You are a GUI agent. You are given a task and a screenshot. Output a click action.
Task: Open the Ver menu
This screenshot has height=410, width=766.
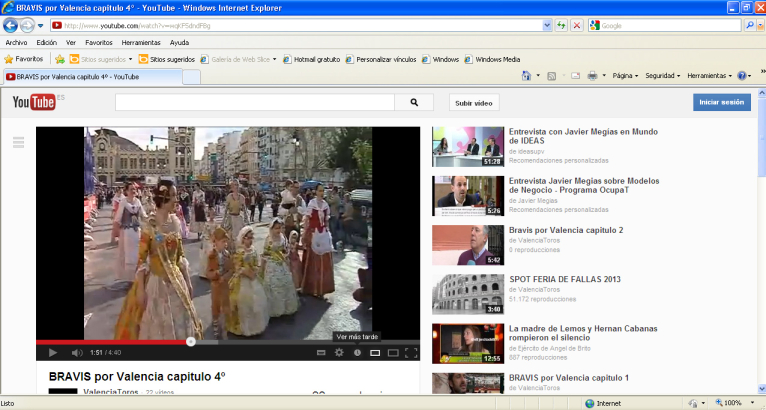[x=71, y=43]
